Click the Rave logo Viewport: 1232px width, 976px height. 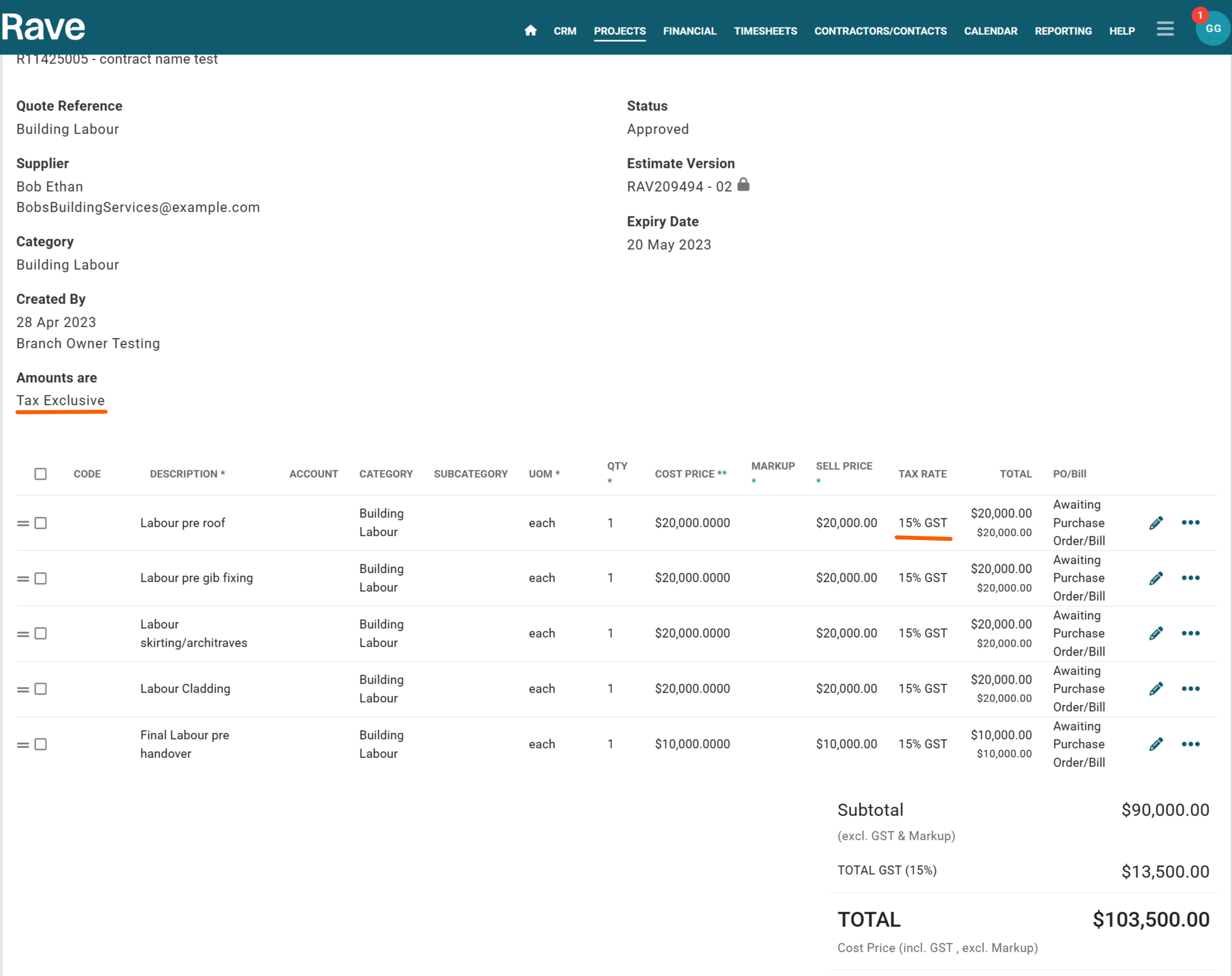tap(43, 27)
